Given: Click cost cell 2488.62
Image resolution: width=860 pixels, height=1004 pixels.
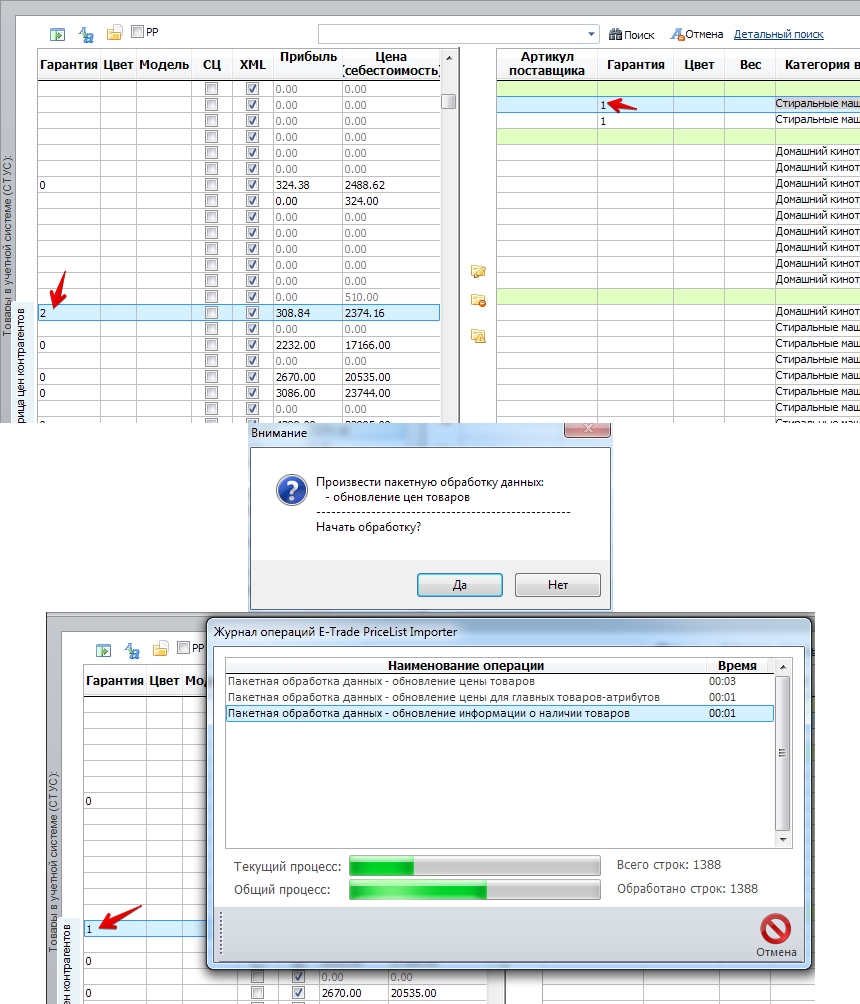Looking at the screenshot, I should pos(391,185).
